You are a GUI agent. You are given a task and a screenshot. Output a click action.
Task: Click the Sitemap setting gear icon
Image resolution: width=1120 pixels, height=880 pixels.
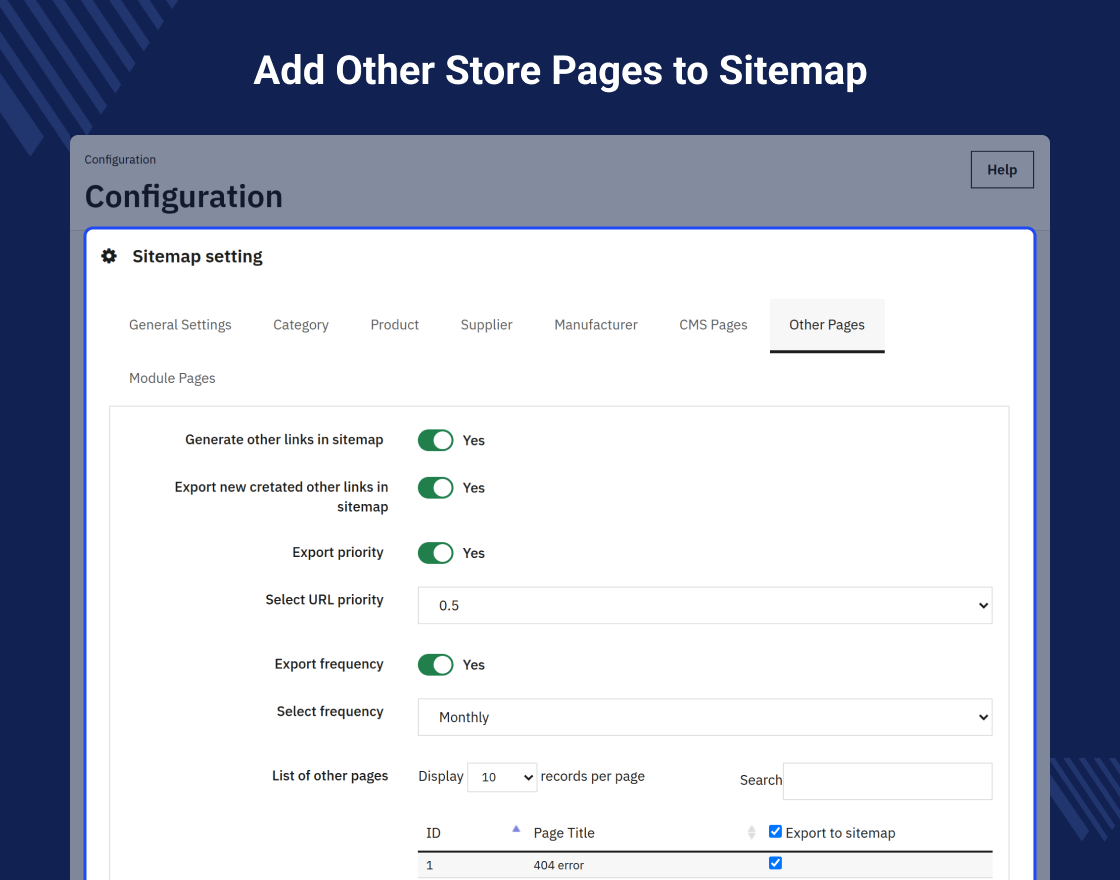[x=109, y=256]
